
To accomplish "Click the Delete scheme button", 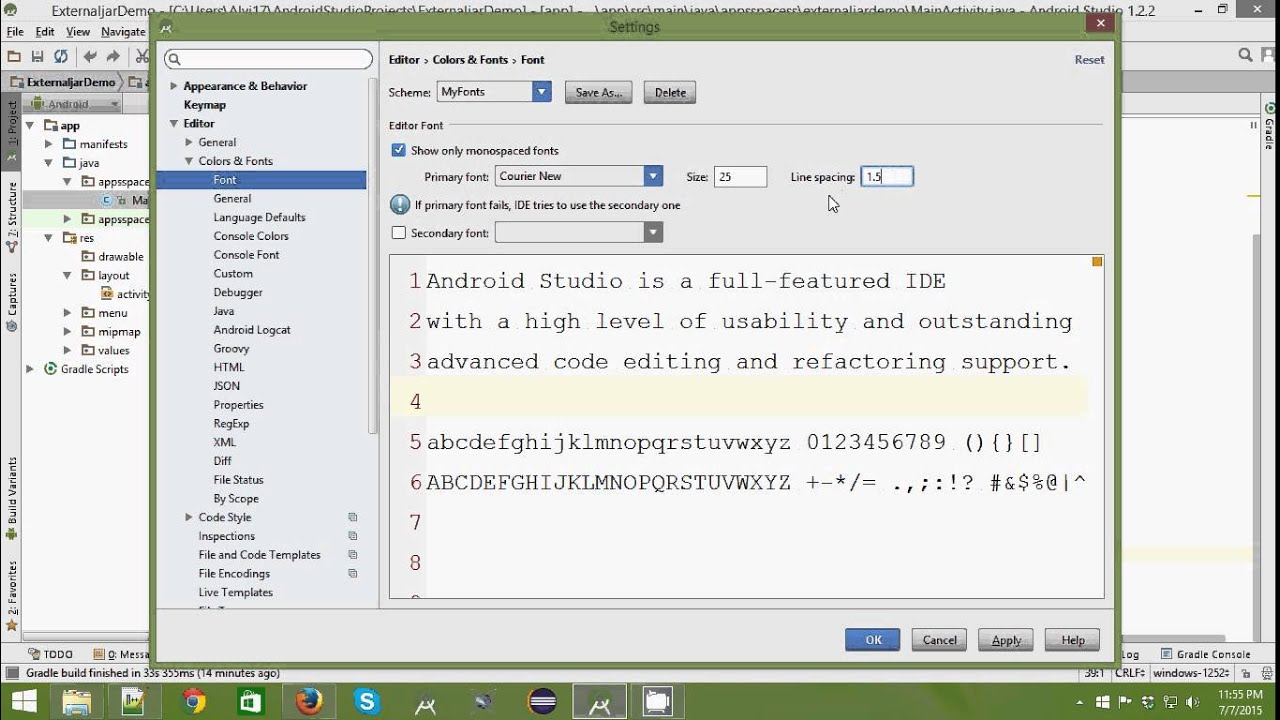I will pyautogui.click(x=670, y=92).
